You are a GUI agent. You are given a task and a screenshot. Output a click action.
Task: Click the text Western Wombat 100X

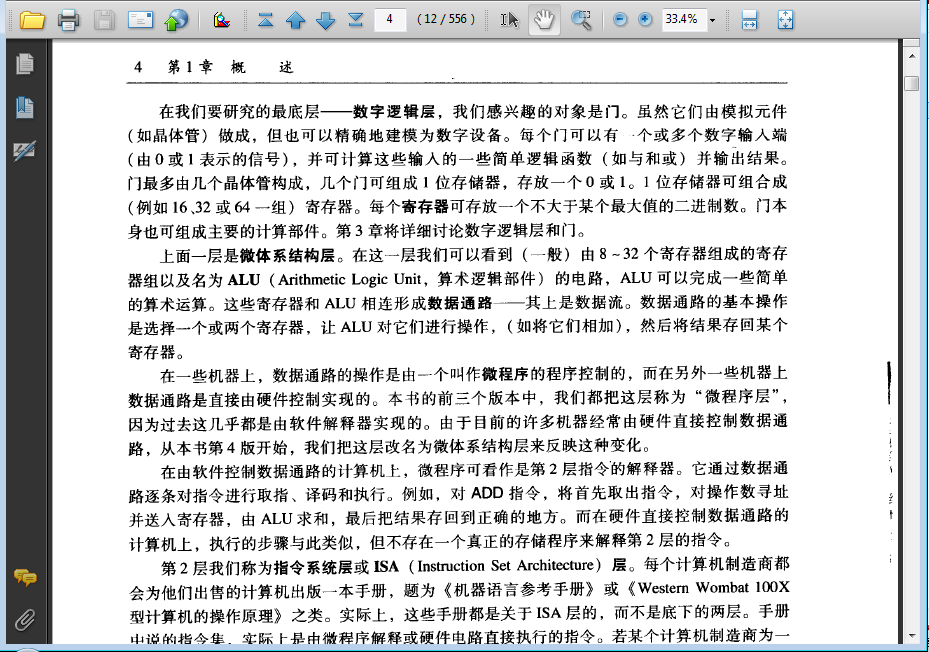coord(713,588)
